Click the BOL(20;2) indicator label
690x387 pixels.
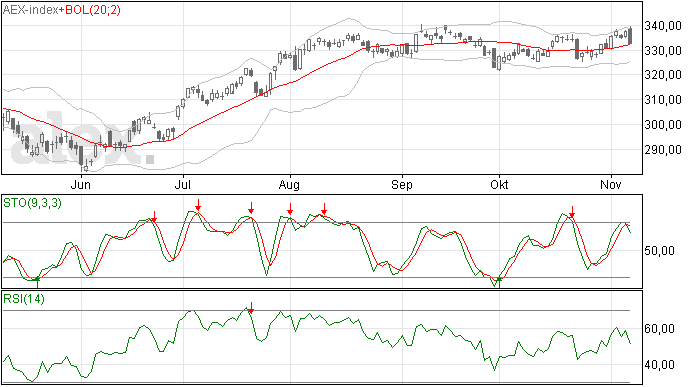[93, 10]
